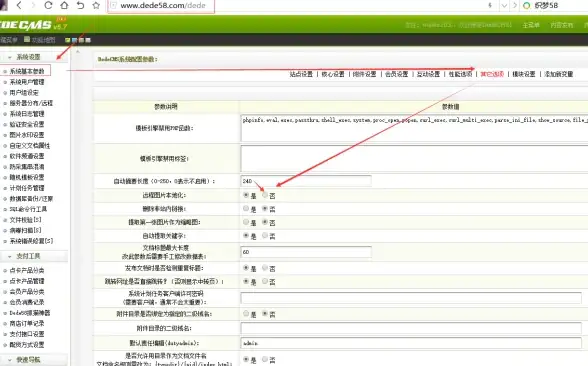Open 自定义文档属性 in sidebar

(30, 146)
